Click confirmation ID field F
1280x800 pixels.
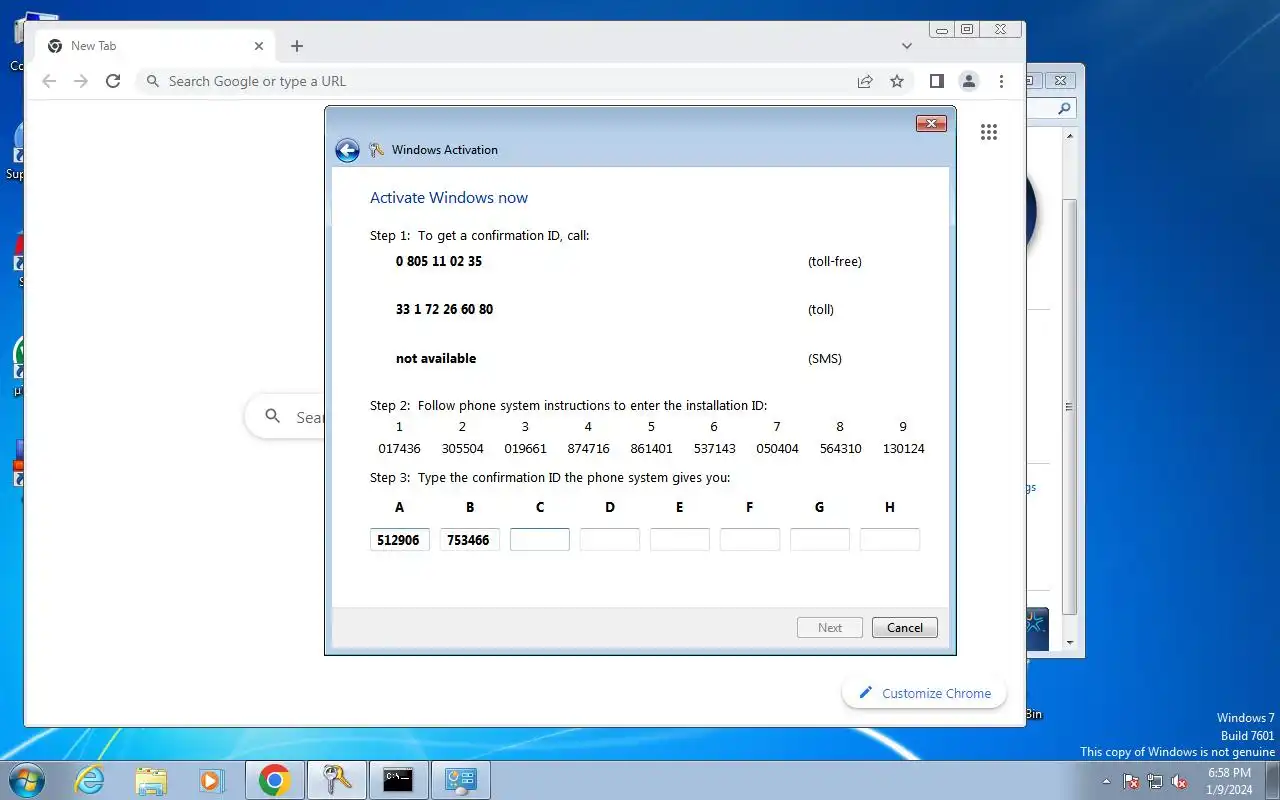[x=750, y=540]
